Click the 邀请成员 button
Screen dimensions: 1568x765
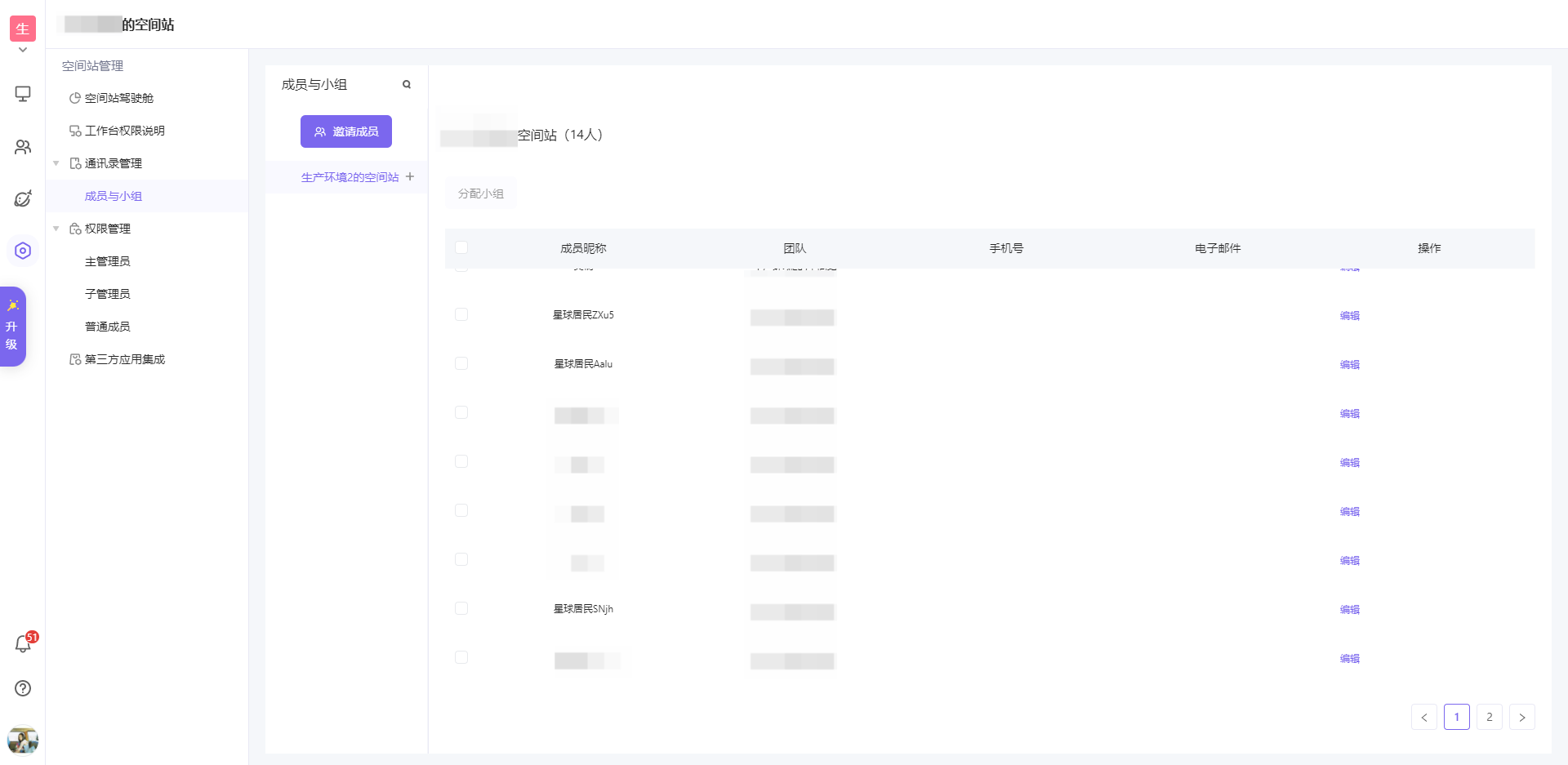[346, 131]
